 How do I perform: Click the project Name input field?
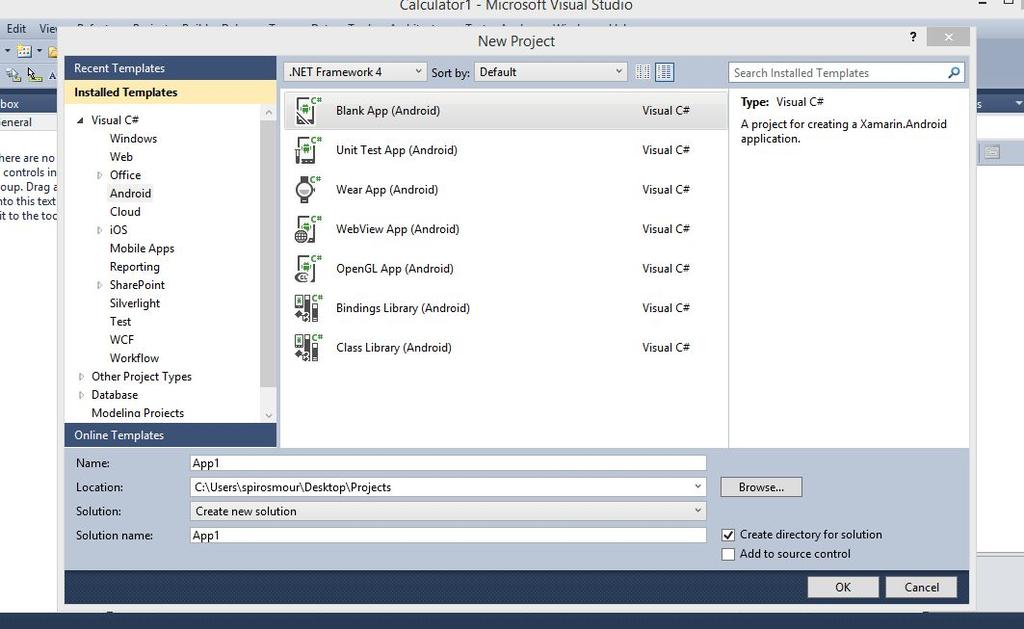(448, 463)
